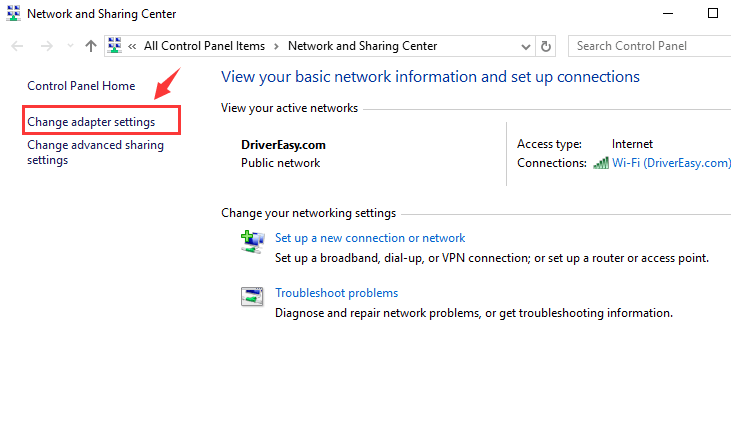Image resolution: width=731 pixels, height=429 pixels.
Task: Click the Back navigation arrow
Action: coord(17,46)
